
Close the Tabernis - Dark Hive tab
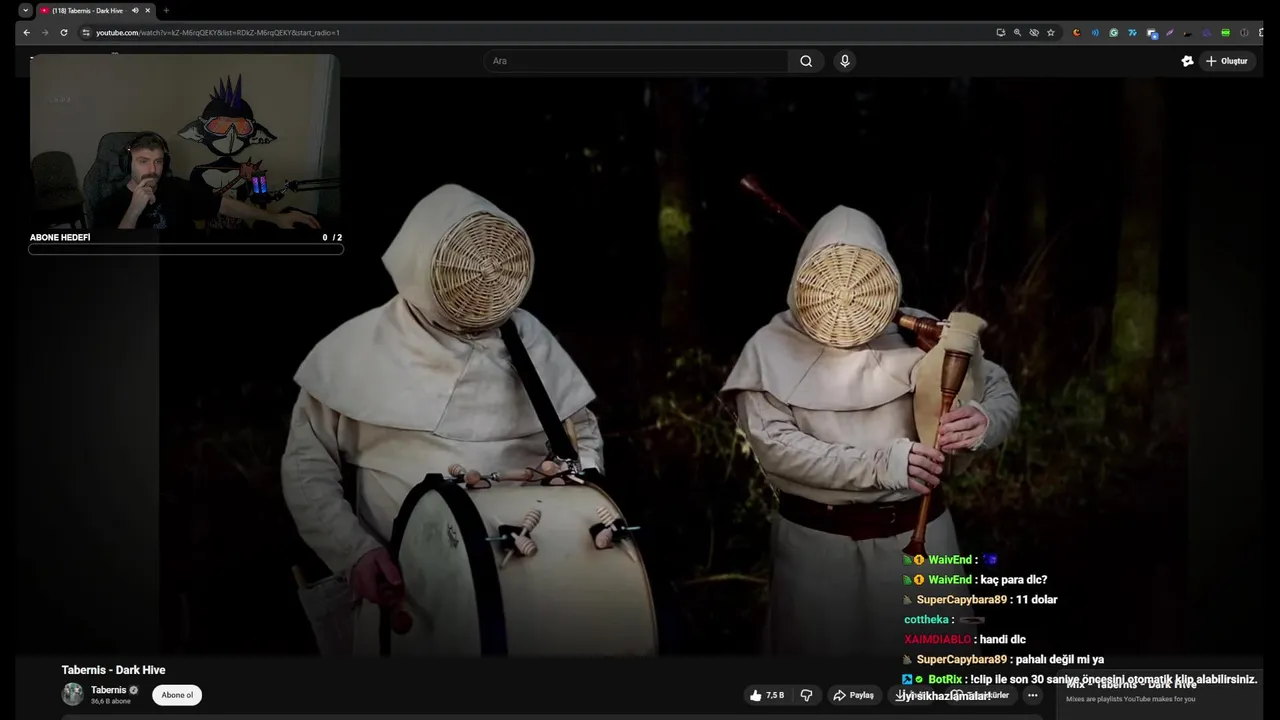tap(148, 10)
